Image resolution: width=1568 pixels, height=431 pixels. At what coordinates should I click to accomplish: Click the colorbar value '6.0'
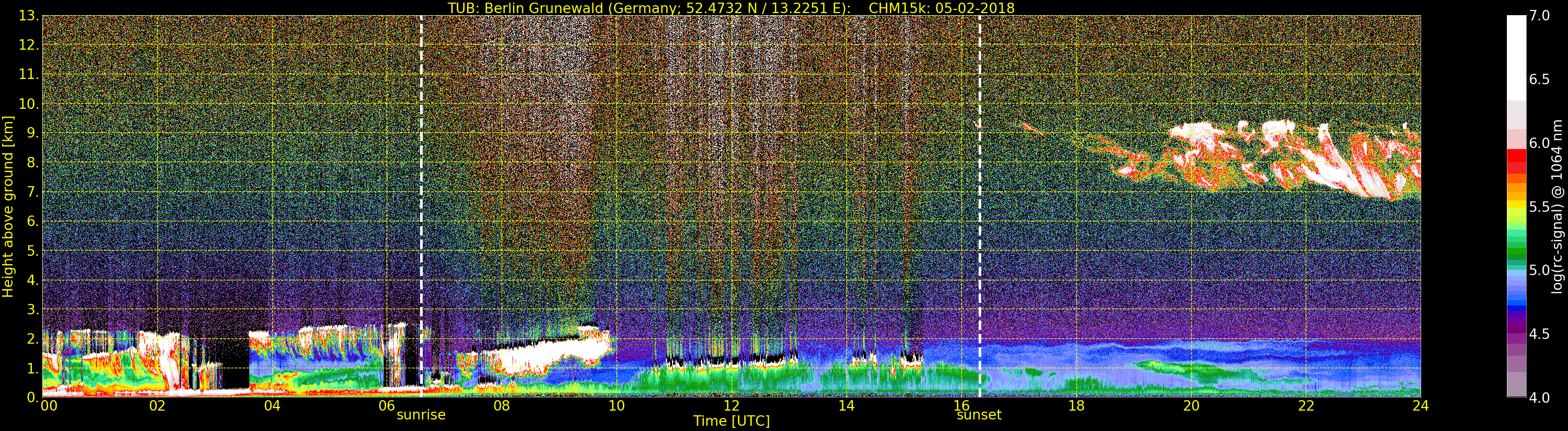coord(1539,143)
